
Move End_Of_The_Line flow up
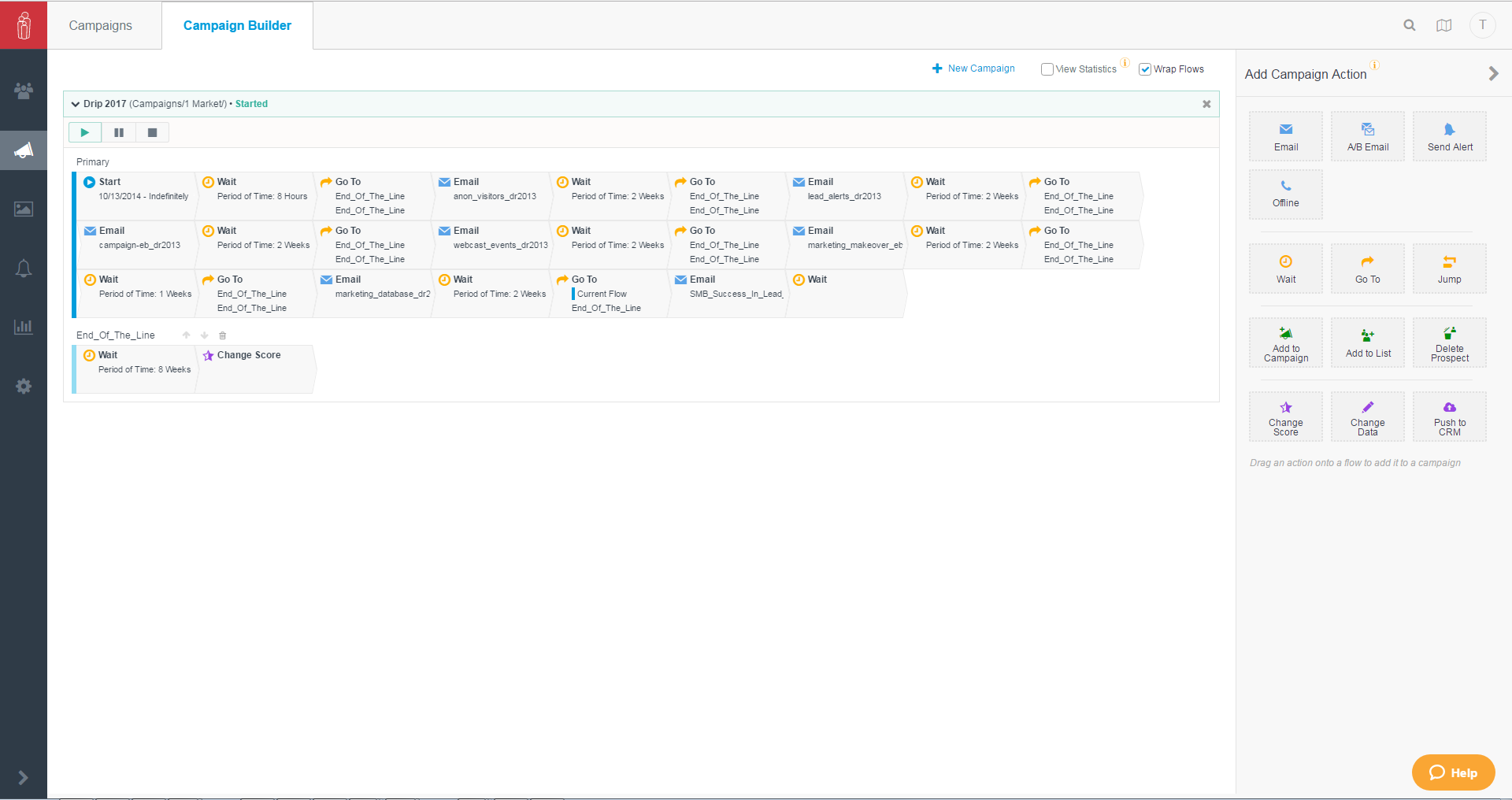(187, 335)
